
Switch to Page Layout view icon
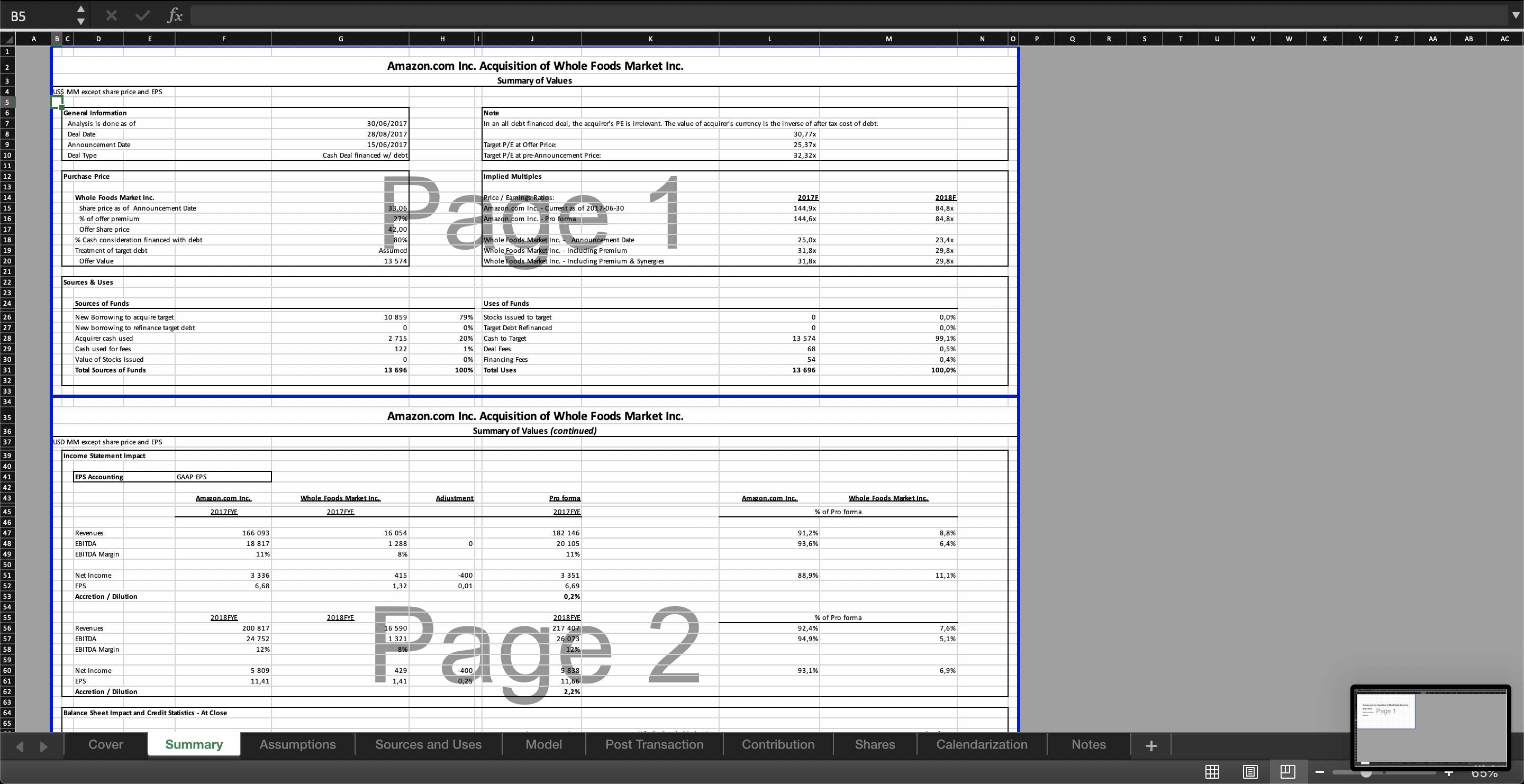(1249, 772)
